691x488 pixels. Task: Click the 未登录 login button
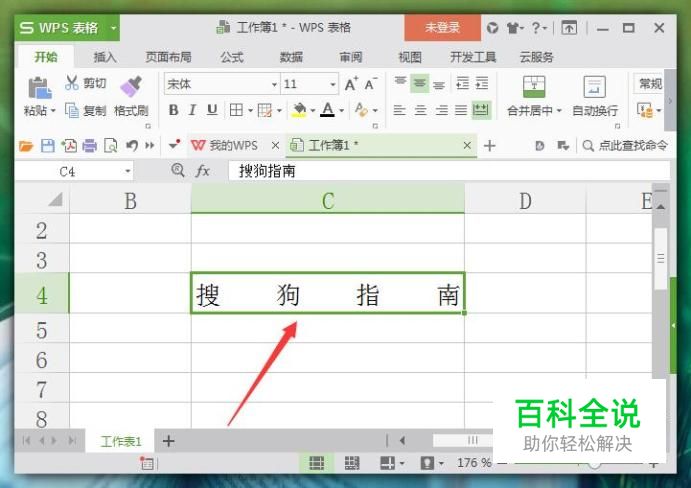442,28
